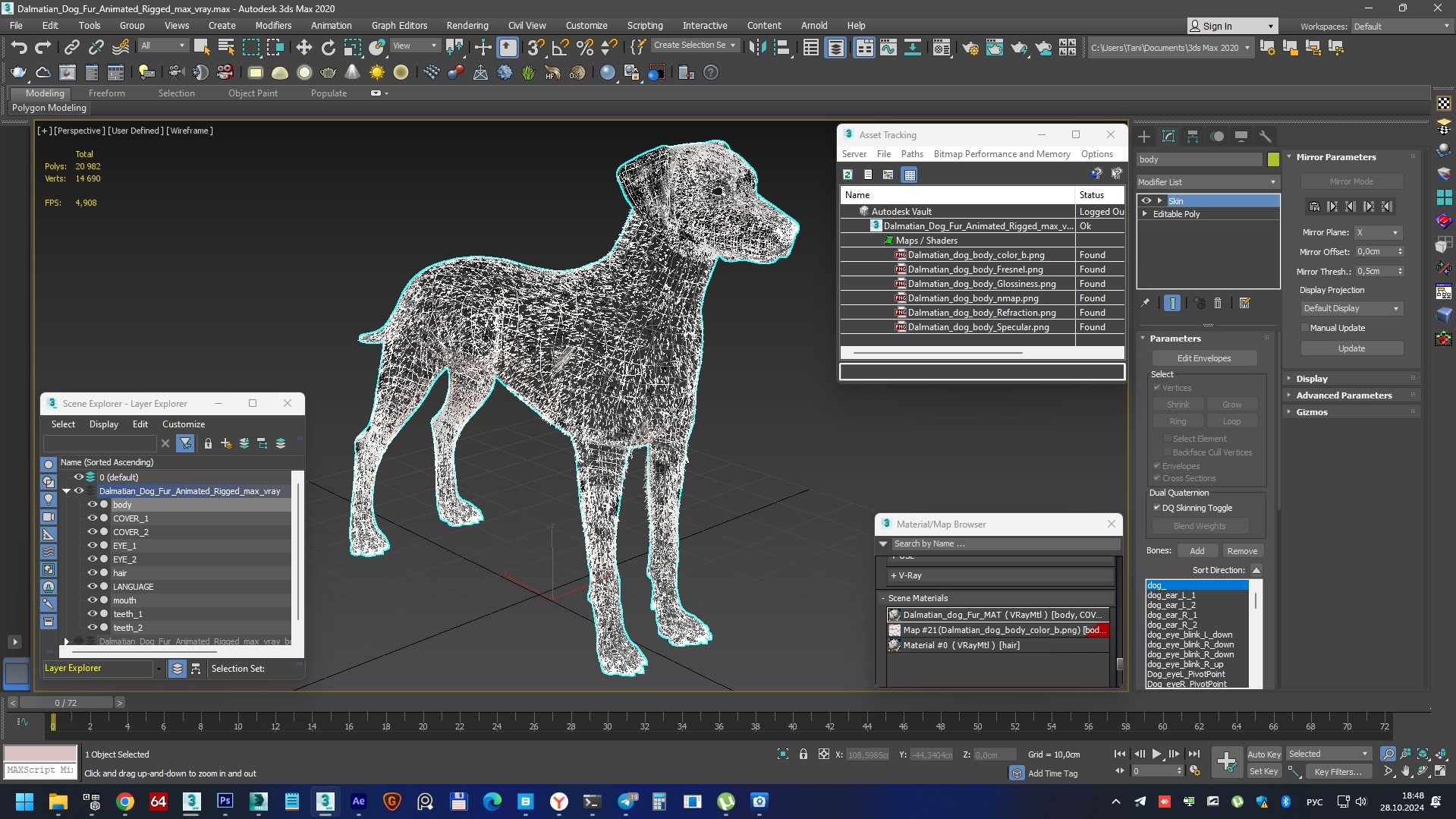The image size is (1456, 819).
Task: Open the Modify command panel tab
Action: click(1168, 137)
